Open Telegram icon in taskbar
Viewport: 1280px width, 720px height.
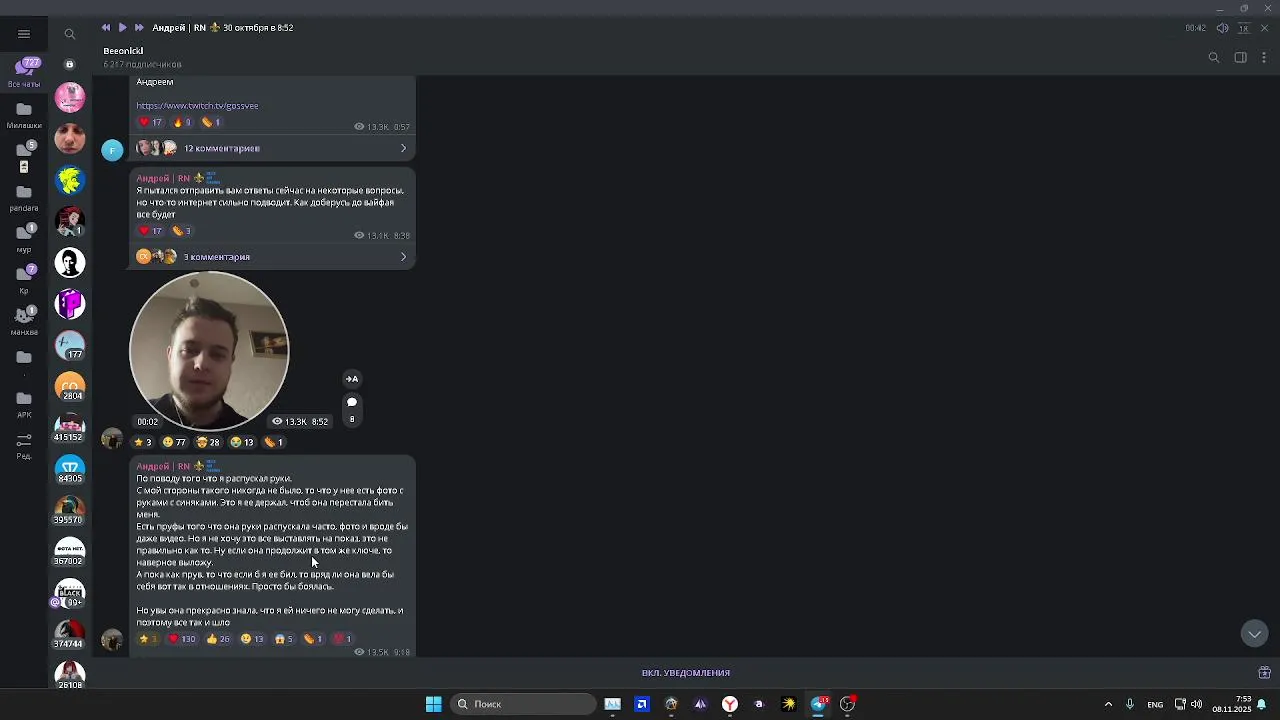pyautogui.click(x=819, y=704)
